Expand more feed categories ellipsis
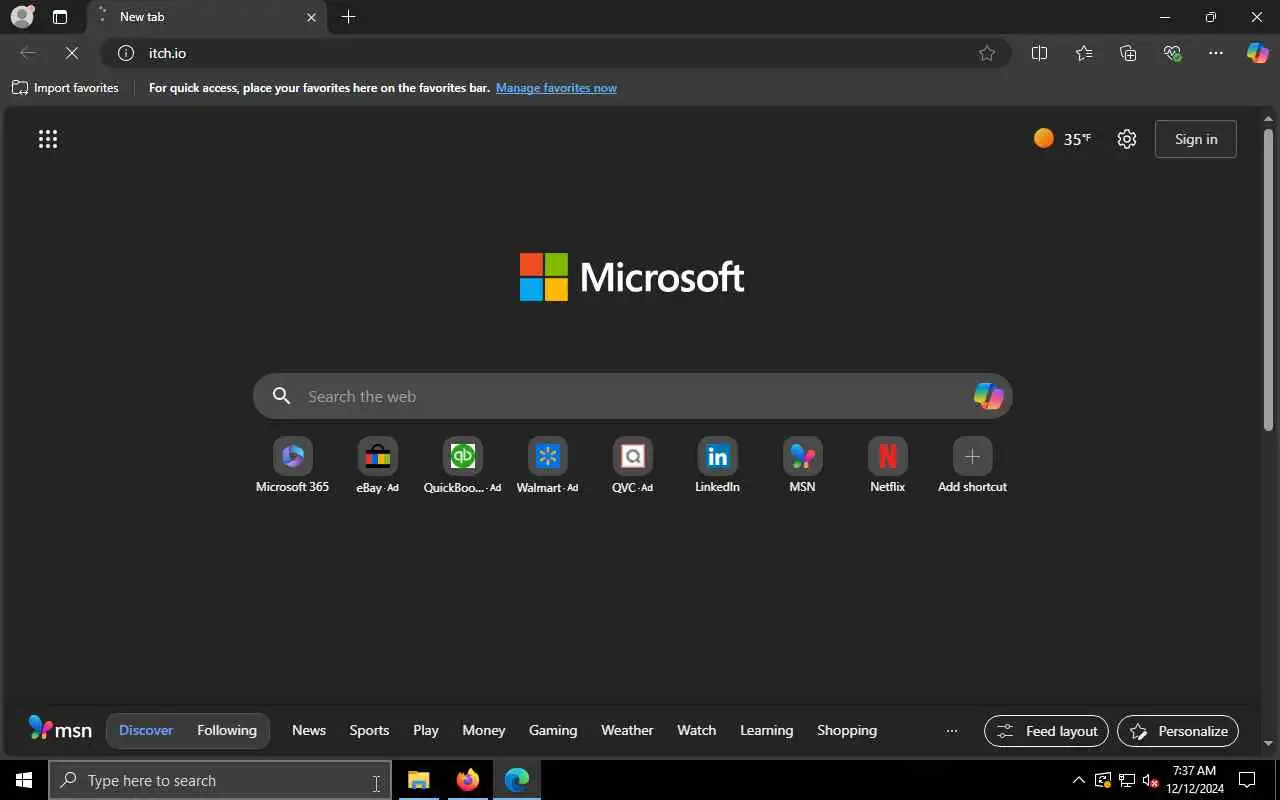Screen dimensions: 1280x800 click(952, 731)
